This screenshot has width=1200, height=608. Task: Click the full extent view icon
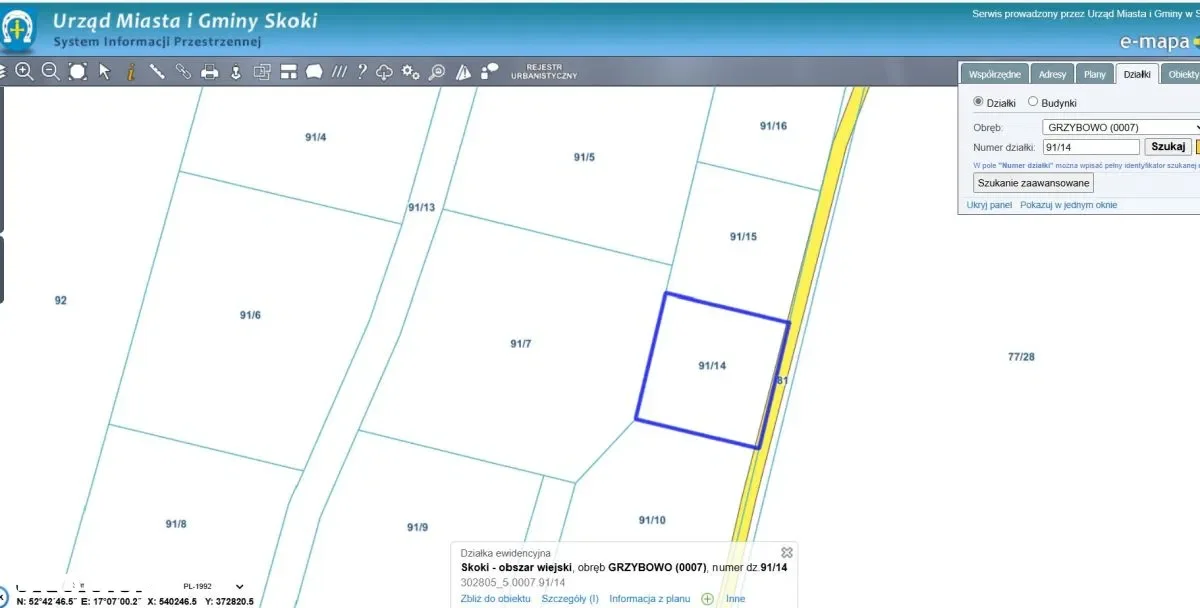click(77, 71)
